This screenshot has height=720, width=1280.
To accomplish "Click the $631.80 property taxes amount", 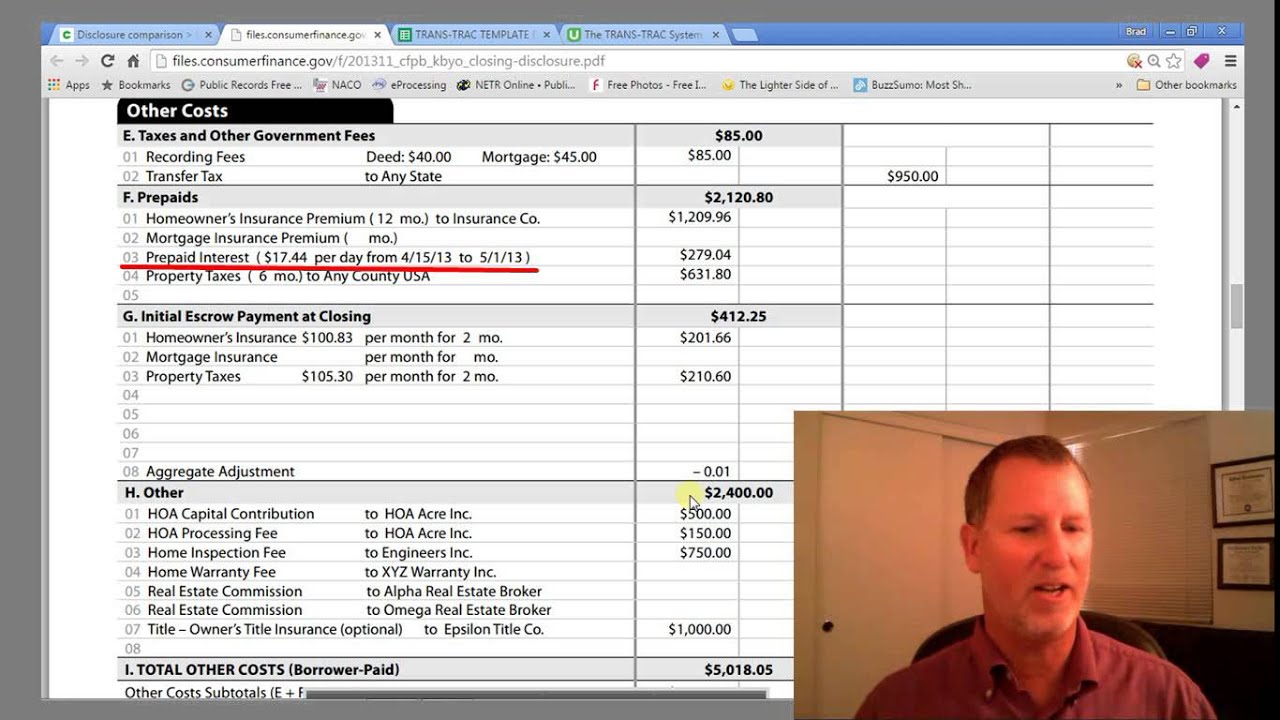I will (705, 274).
